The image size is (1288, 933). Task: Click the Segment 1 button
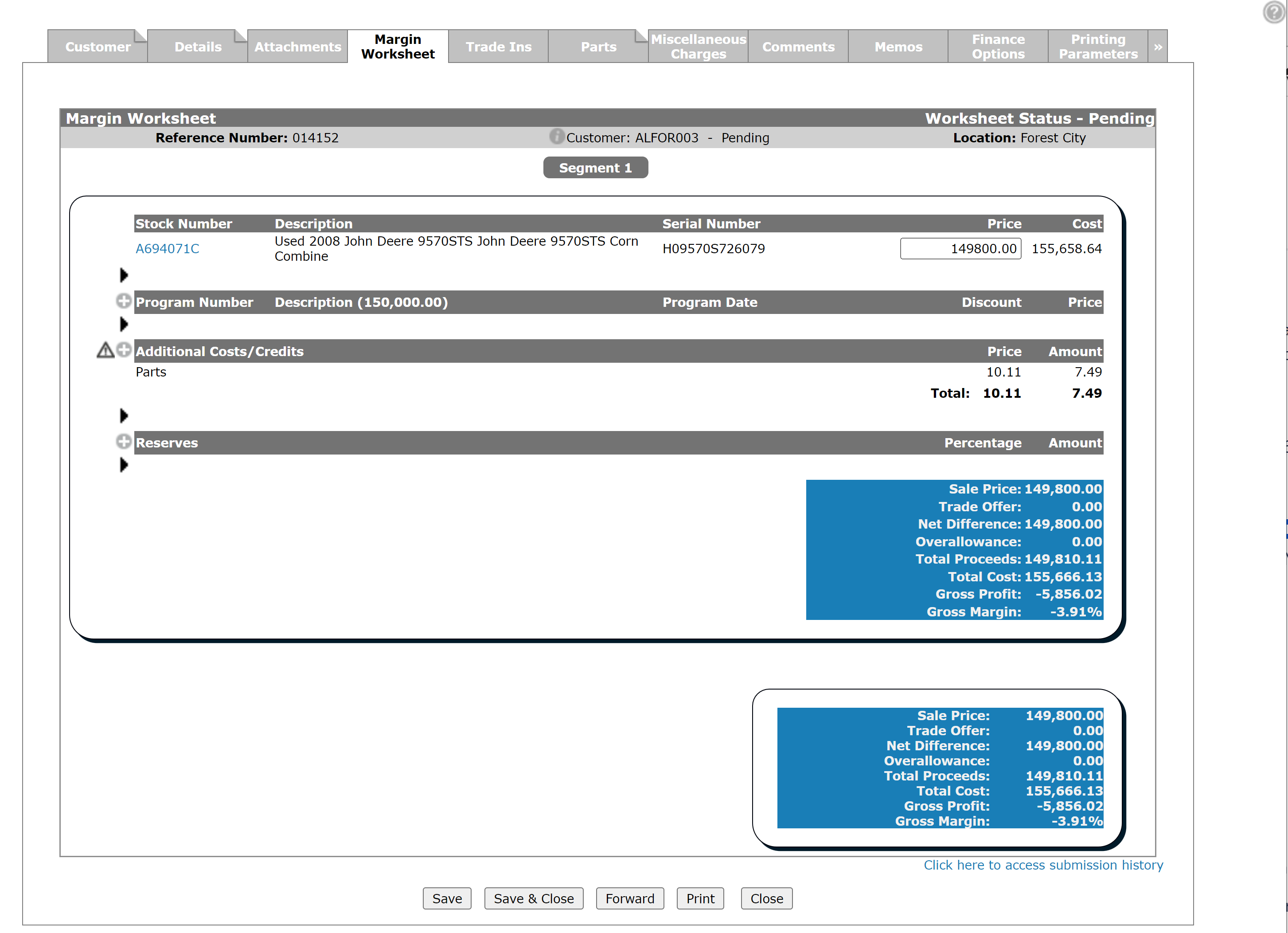pyautogui.click(x=595, y=168)
